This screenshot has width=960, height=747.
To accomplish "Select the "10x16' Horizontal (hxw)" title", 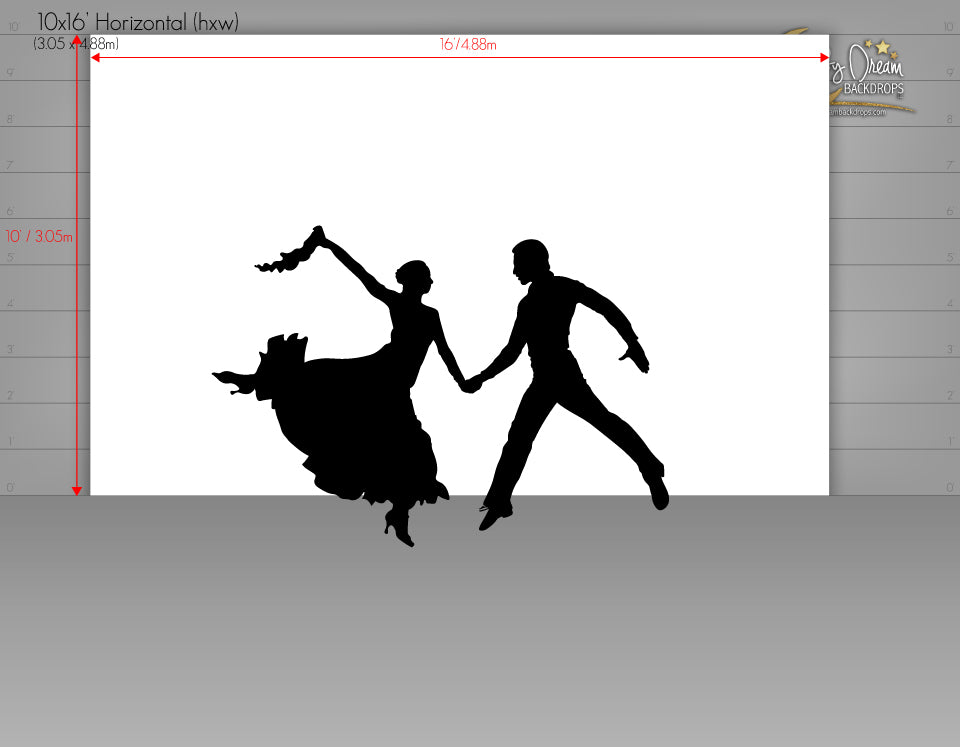I will click(138, 22).
